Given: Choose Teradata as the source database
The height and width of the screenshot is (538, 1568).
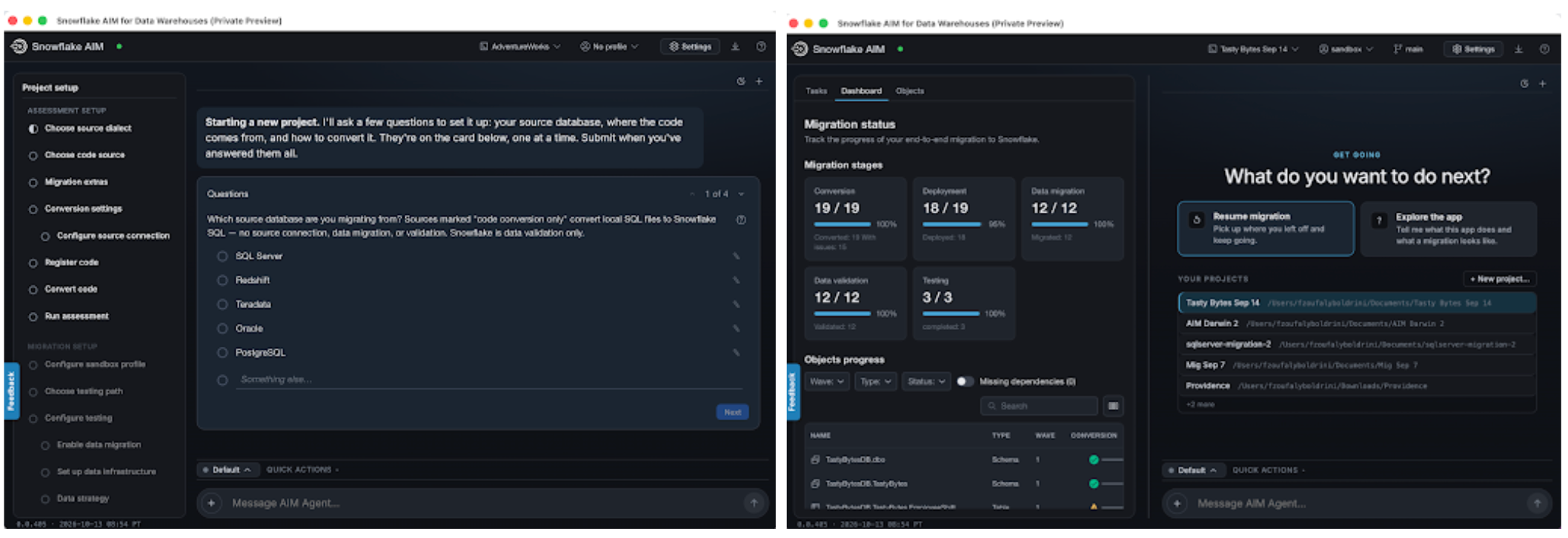Looking at the screenshot, I should [x=222, y=305].
